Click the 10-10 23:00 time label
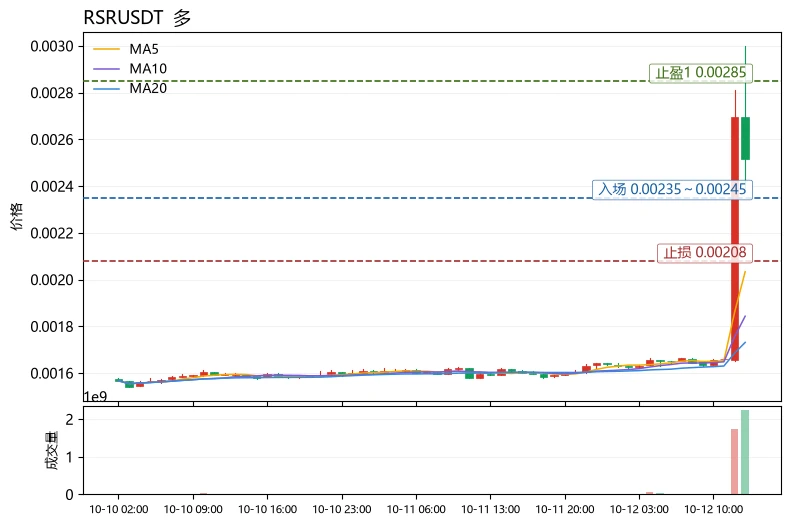 pyautogui.click(x=342, y=509)
